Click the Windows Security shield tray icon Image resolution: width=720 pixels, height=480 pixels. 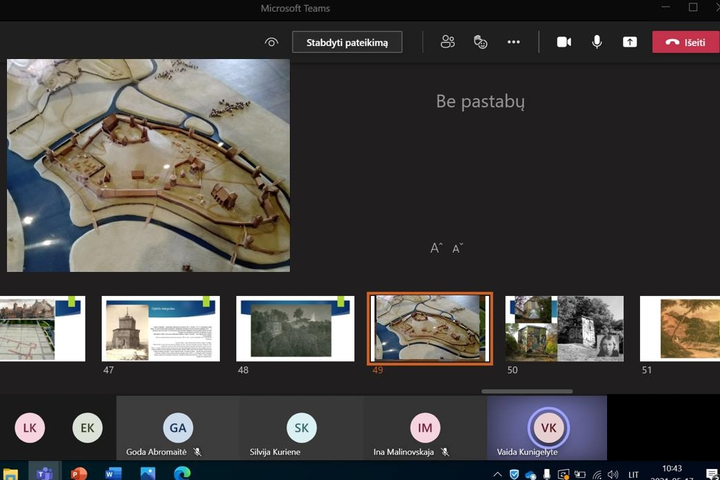pos(514,474)
